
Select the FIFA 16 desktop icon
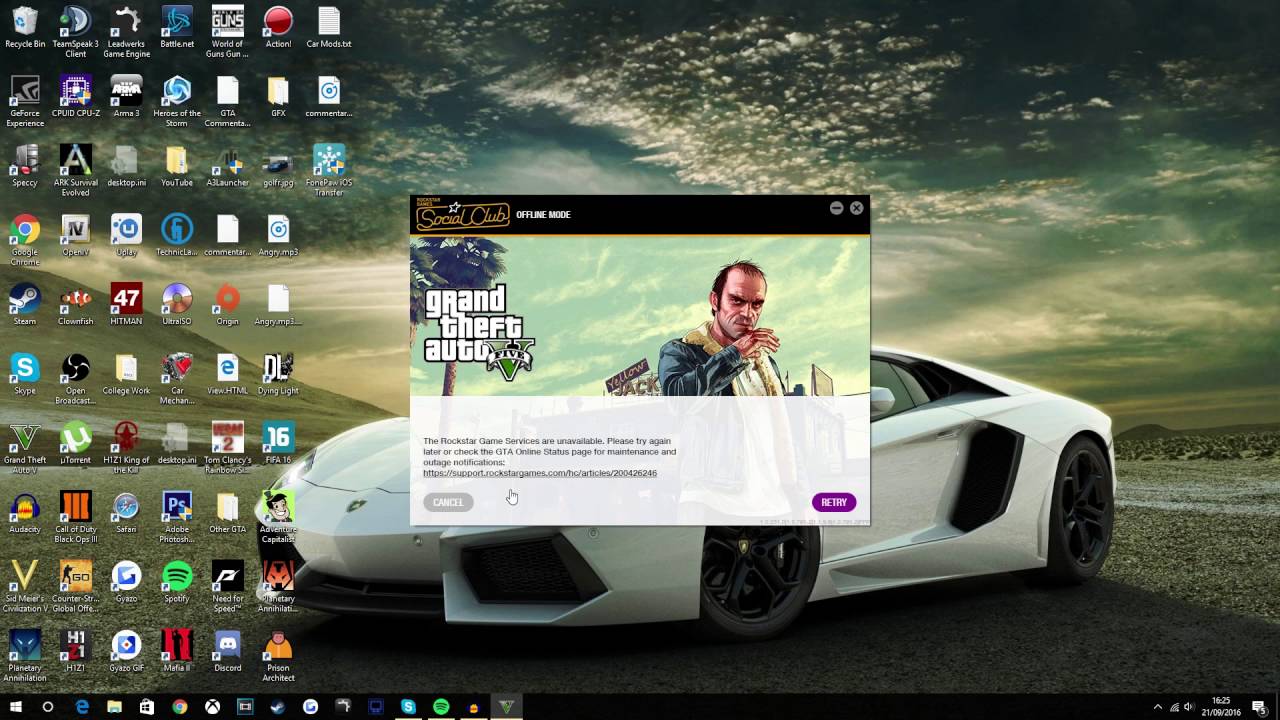click(278, 443)
